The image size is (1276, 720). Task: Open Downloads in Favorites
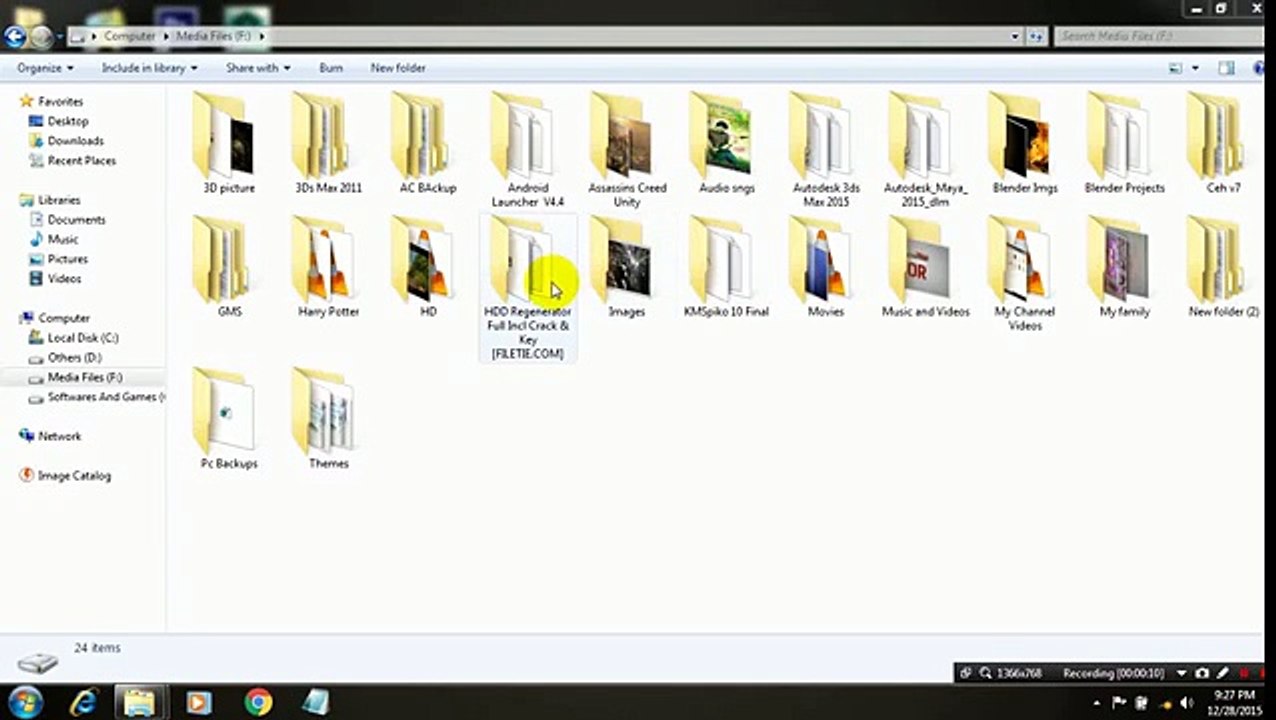coord(75,141)
